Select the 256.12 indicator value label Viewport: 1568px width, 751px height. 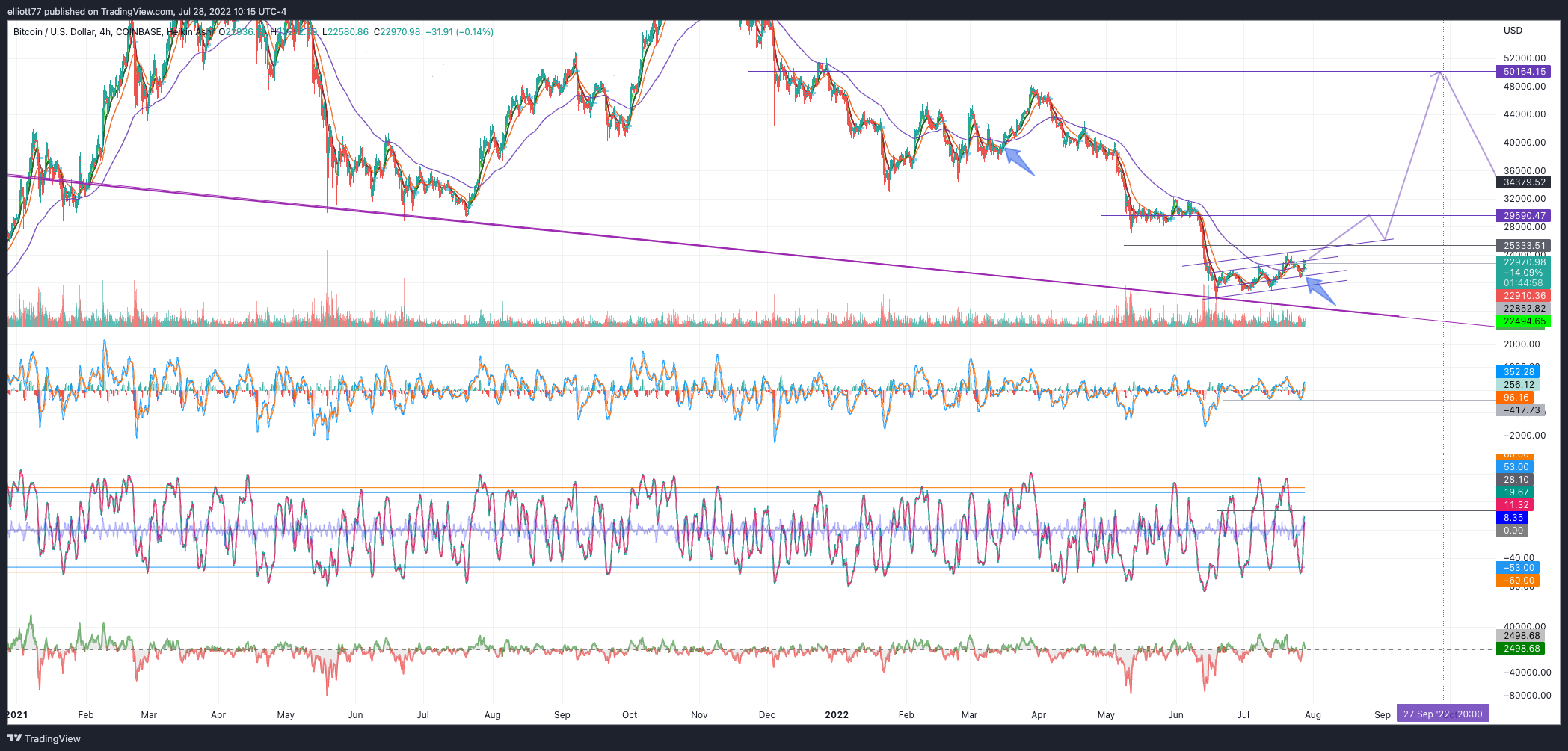coord(1517,385)
